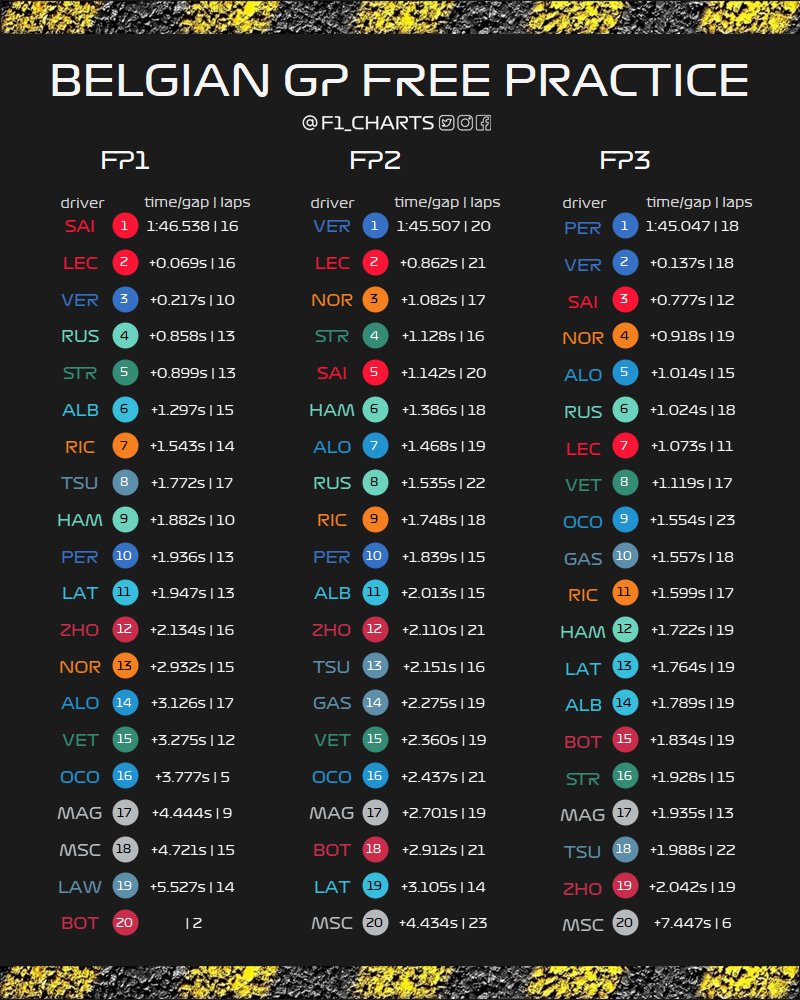Screen dimensions: 800x1000
Task: Click the Belgian GP Free Practice title
Action: point(400,81)
